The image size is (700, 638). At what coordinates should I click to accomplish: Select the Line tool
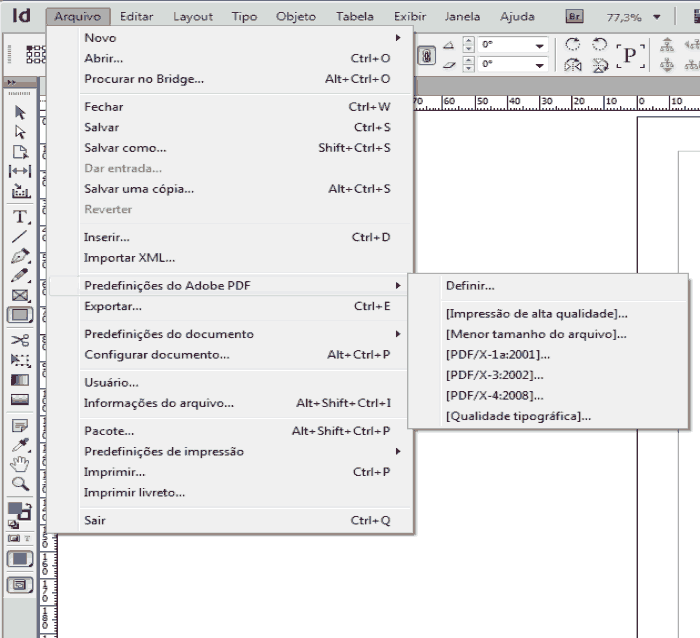[19, 237]
